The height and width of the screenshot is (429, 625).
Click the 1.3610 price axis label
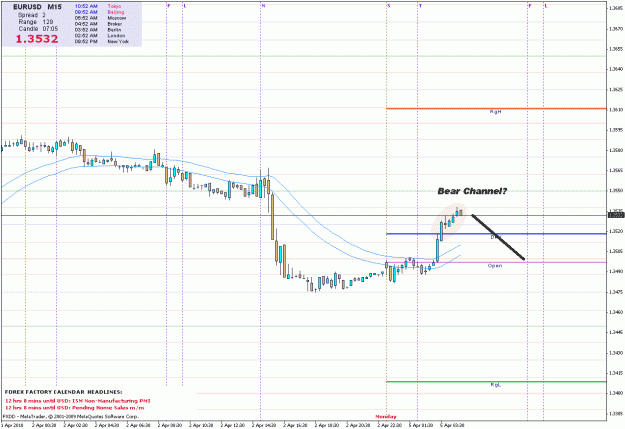(x=616, y=110)
